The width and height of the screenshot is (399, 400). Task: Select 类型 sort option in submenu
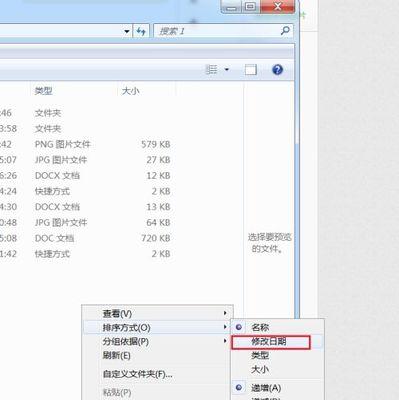[278, 355]
